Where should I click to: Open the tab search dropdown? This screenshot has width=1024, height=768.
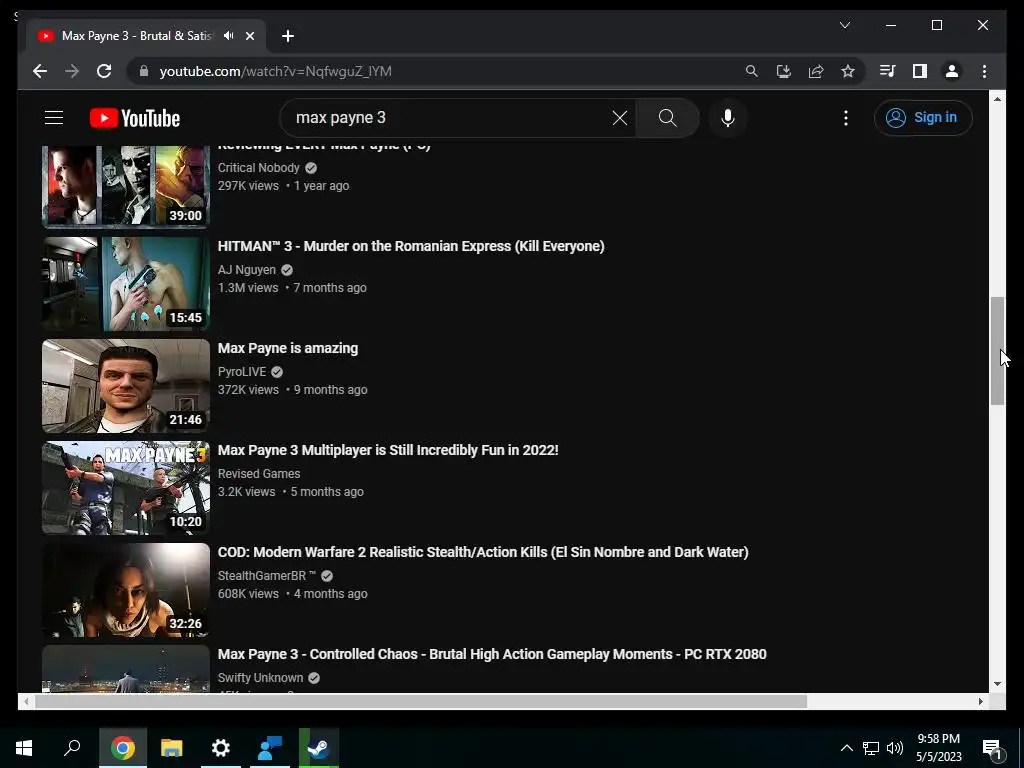[844, 25]
